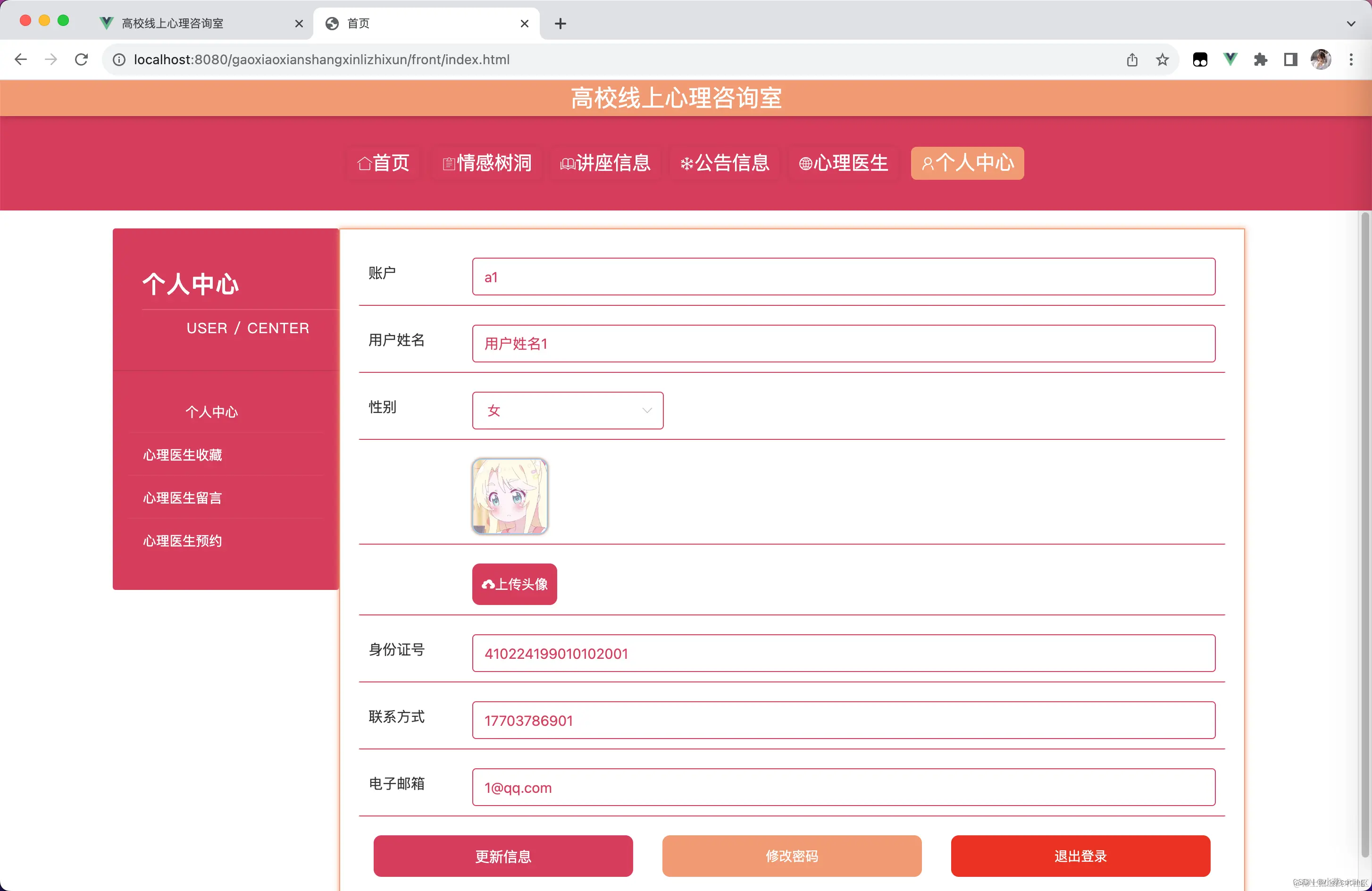Click the person icon inside 个人中心 button
This screenshot has height=891, width=1372.
(x=927, y=163)
